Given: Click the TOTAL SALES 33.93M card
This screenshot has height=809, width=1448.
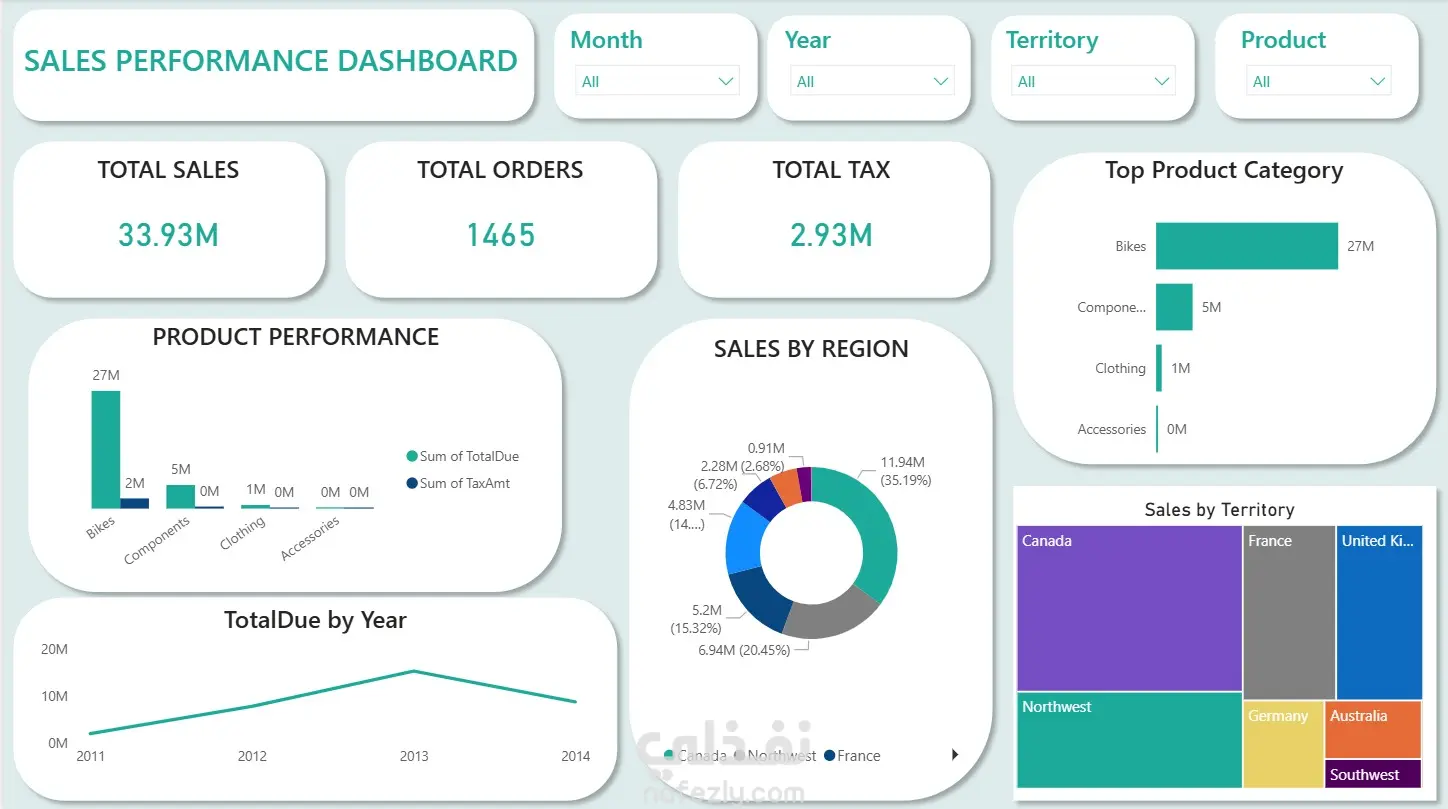Looking at the screenshot, I should point(169,219).
